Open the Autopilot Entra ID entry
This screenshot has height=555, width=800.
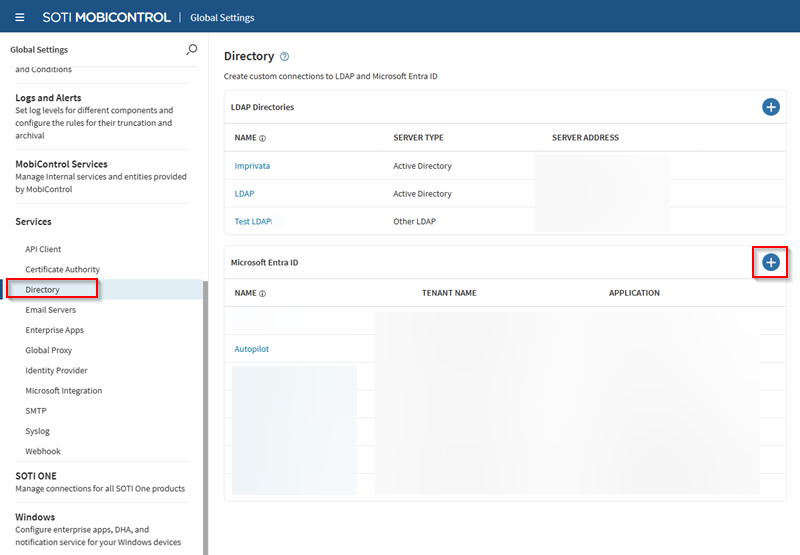tap(252, 349)
